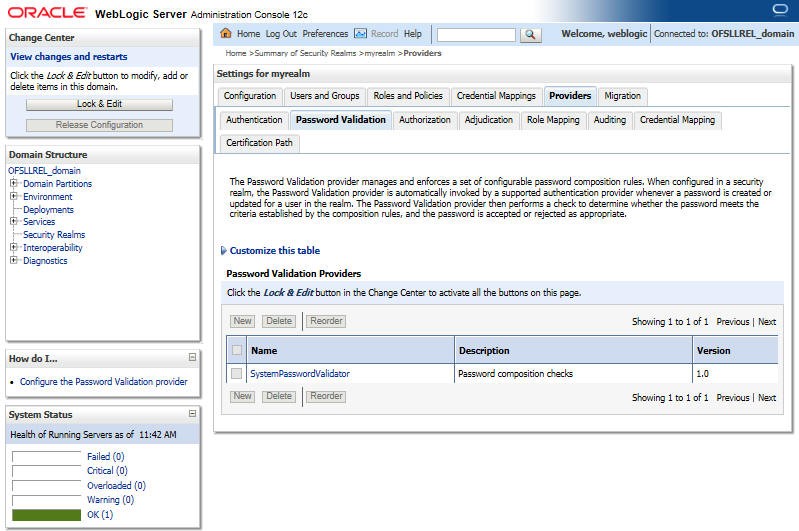Click the Home house icon
Screen dimensions: 799x531
tap(225, 34)
